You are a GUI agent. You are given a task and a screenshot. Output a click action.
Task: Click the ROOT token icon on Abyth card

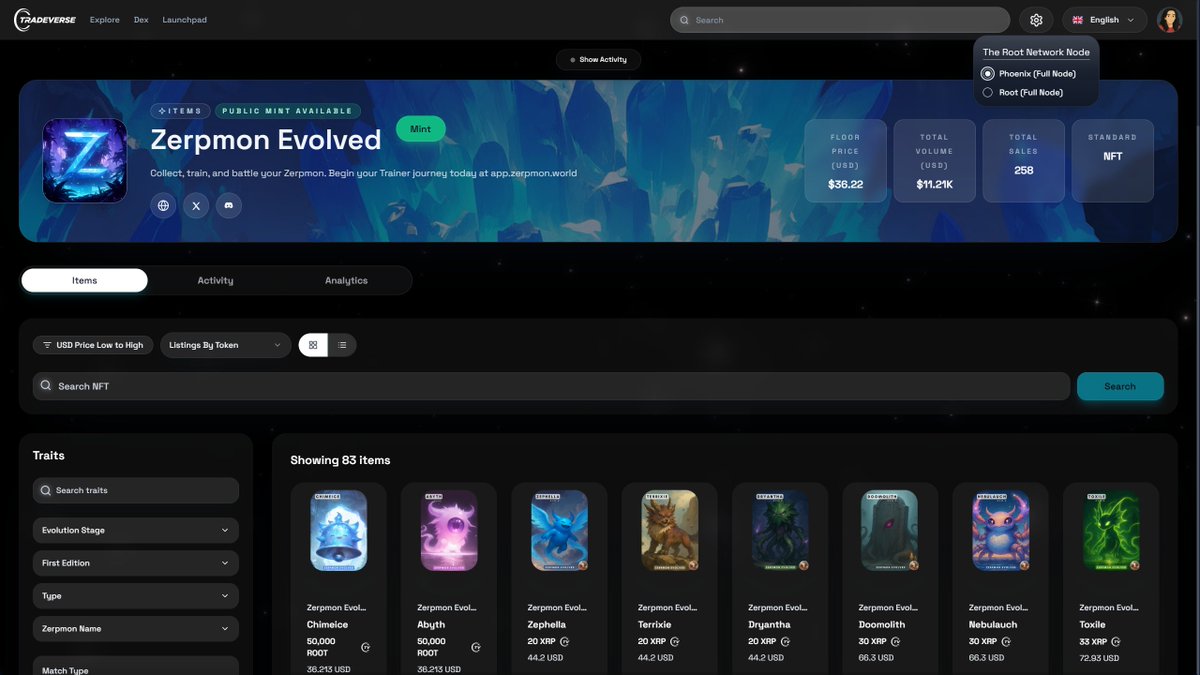[475, 647]
